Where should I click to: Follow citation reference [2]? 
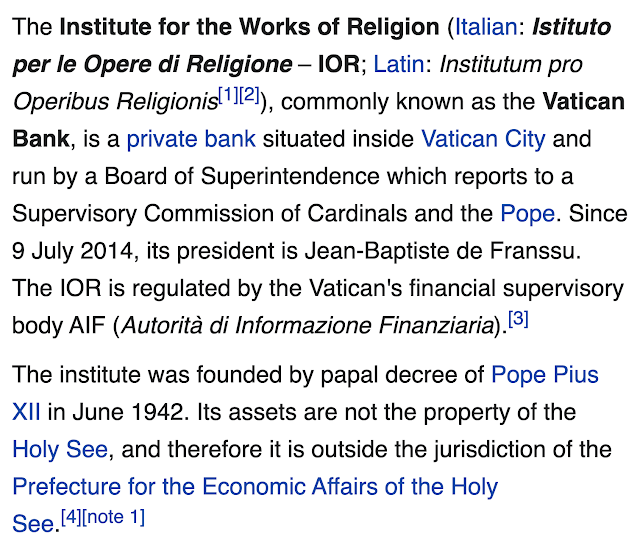tap(249, 95)
